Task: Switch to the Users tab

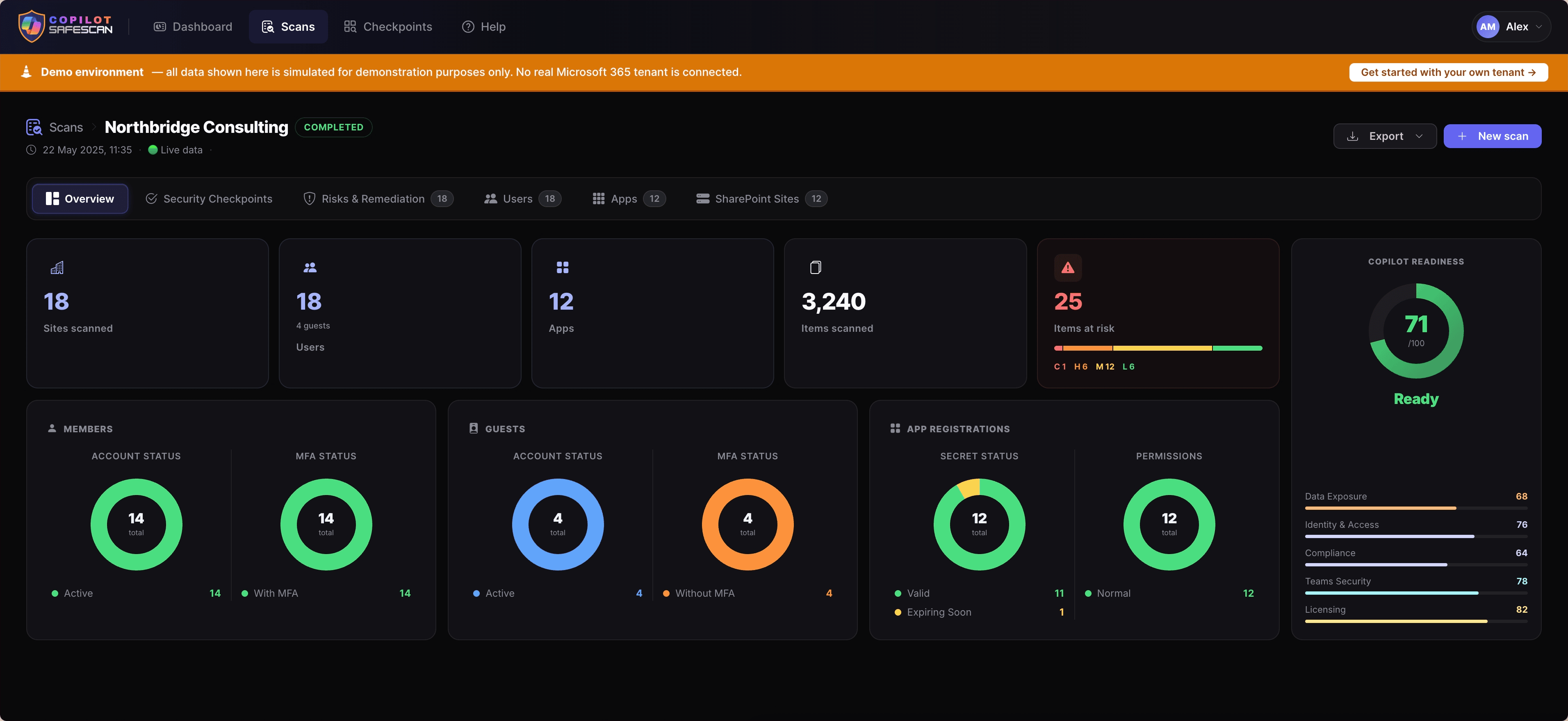Action: coord(523,199)
